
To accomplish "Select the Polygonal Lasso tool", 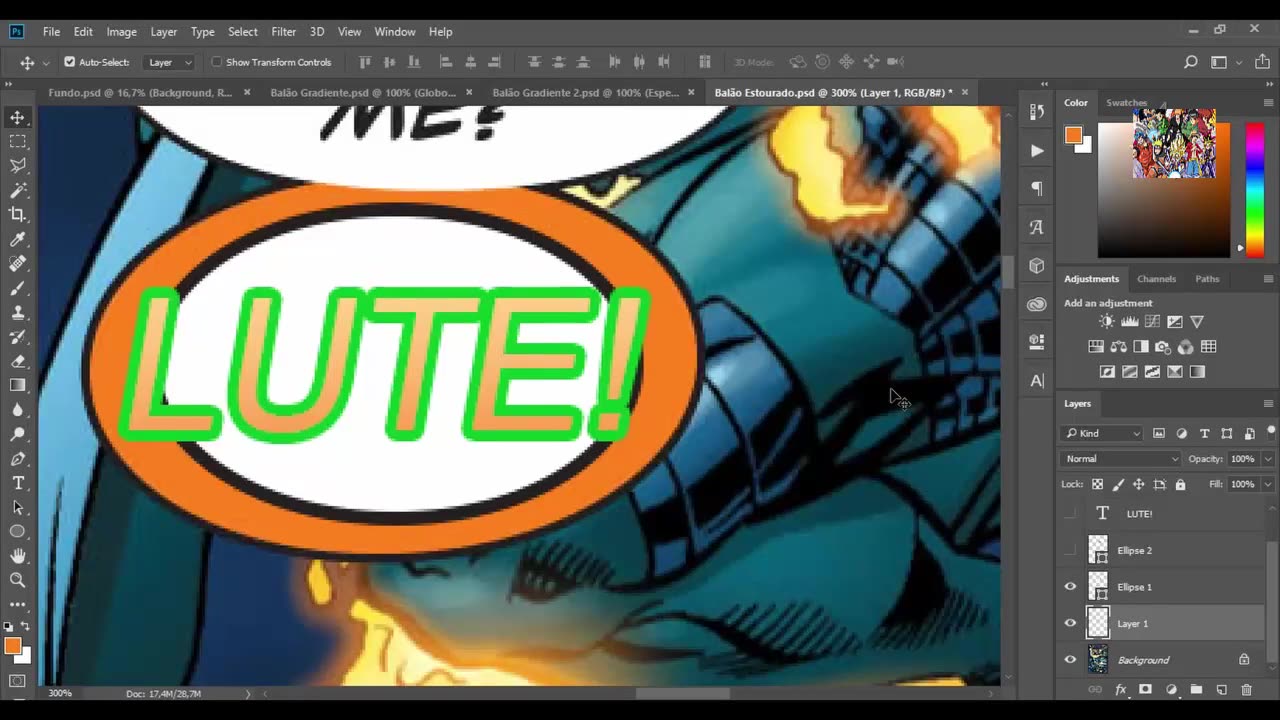I will coord(18,166).
